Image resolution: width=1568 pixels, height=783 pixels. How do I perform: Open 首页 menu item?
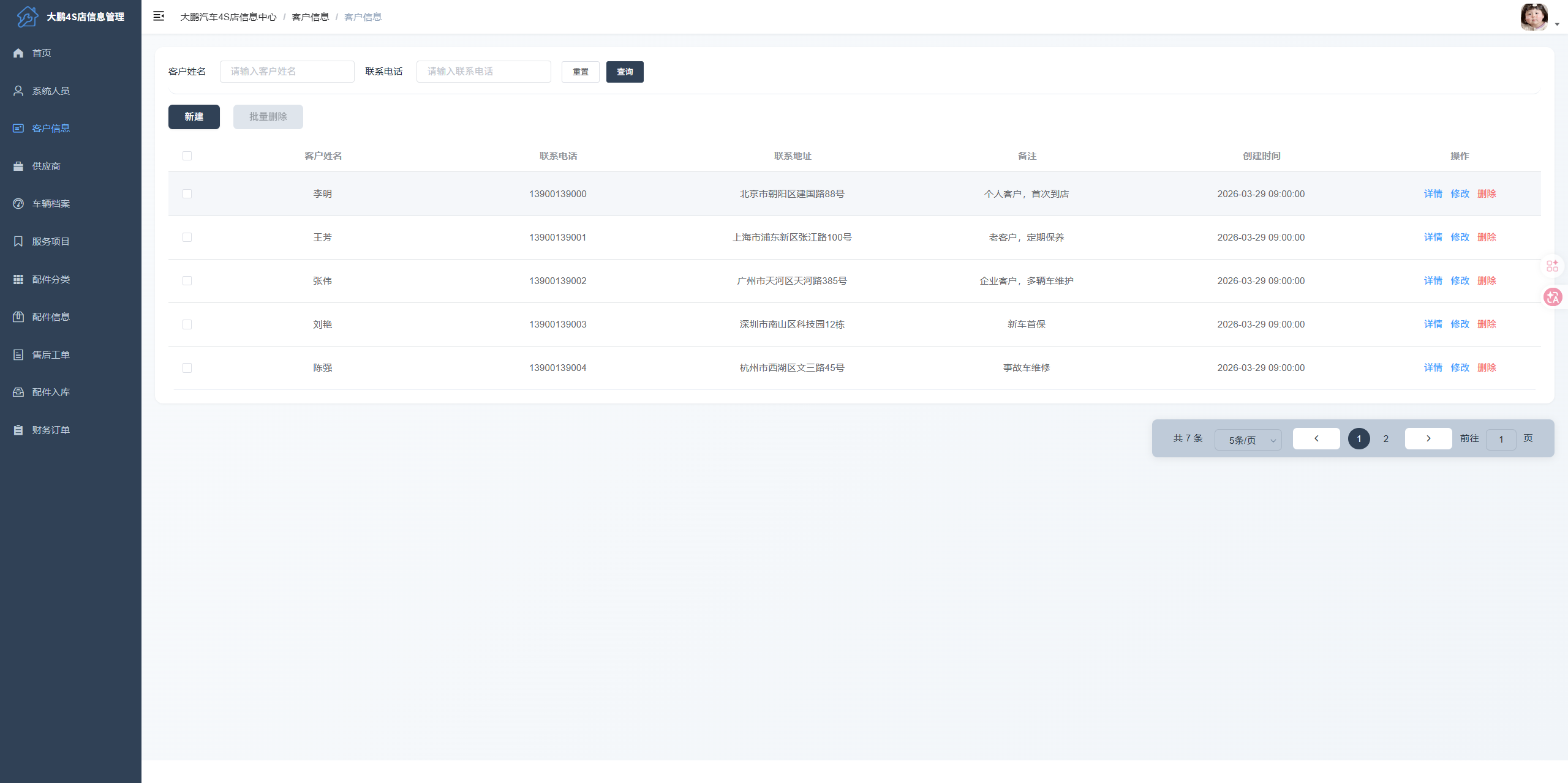coord(70,53)
